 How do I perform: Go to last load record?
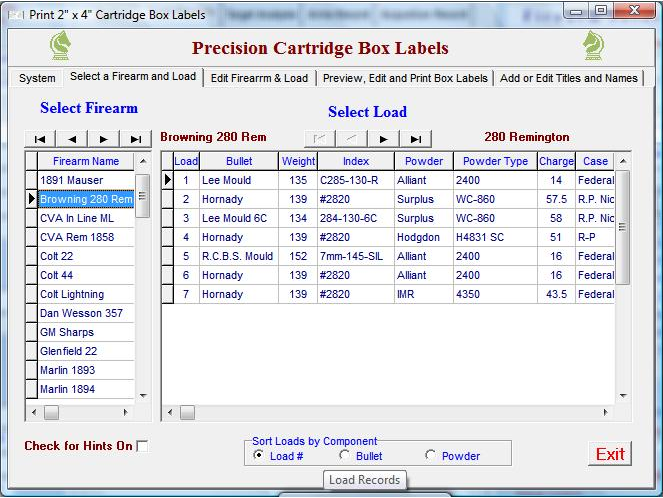click(416, 139)
